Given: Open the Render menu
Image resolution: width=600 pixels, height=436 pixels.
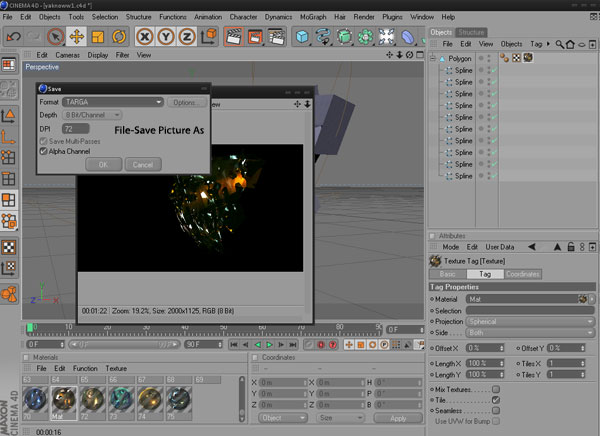Looking at the screenshot, I should [364, 17].
